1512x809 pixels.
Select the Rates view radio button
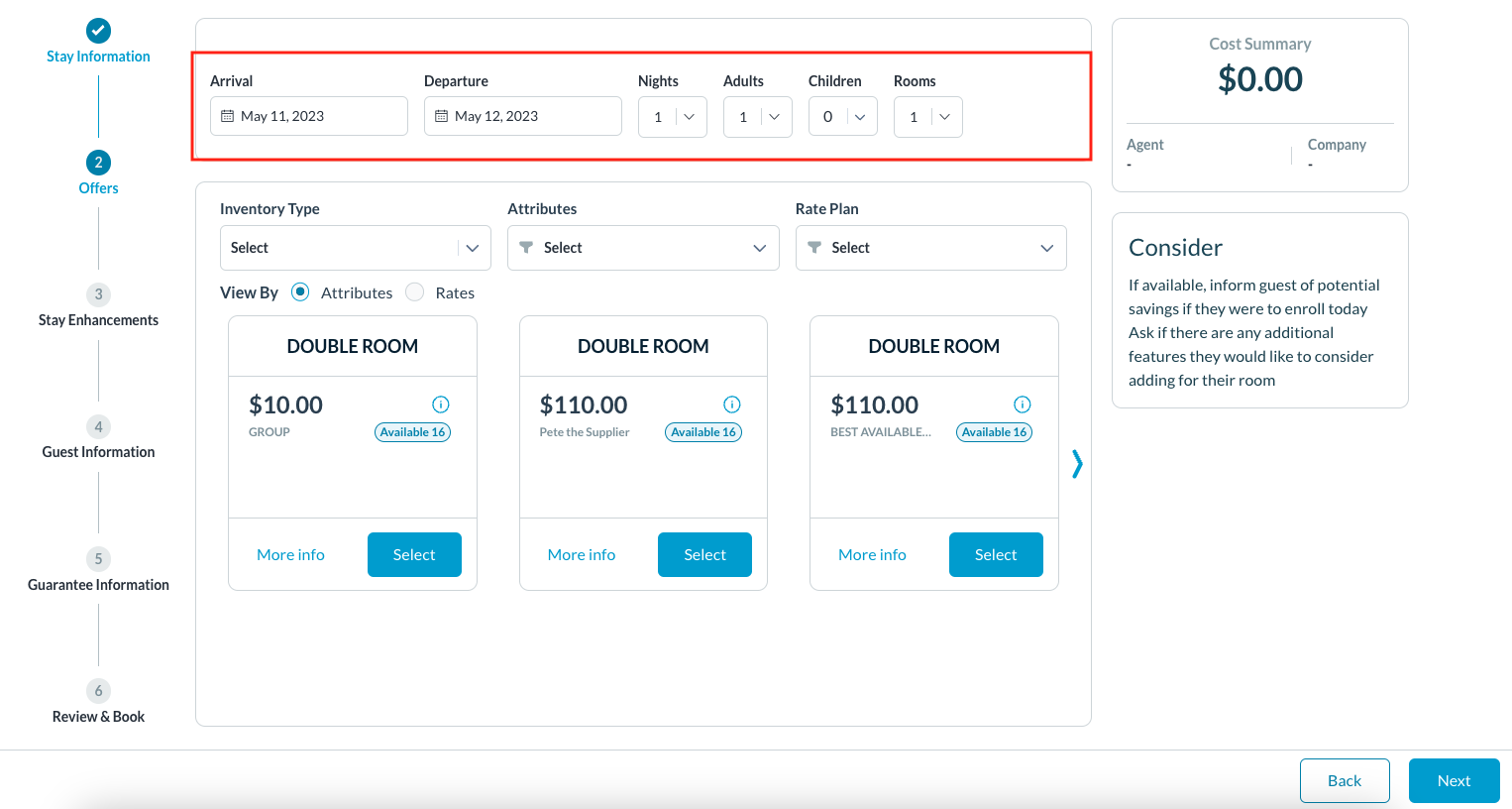pos(415,291)
